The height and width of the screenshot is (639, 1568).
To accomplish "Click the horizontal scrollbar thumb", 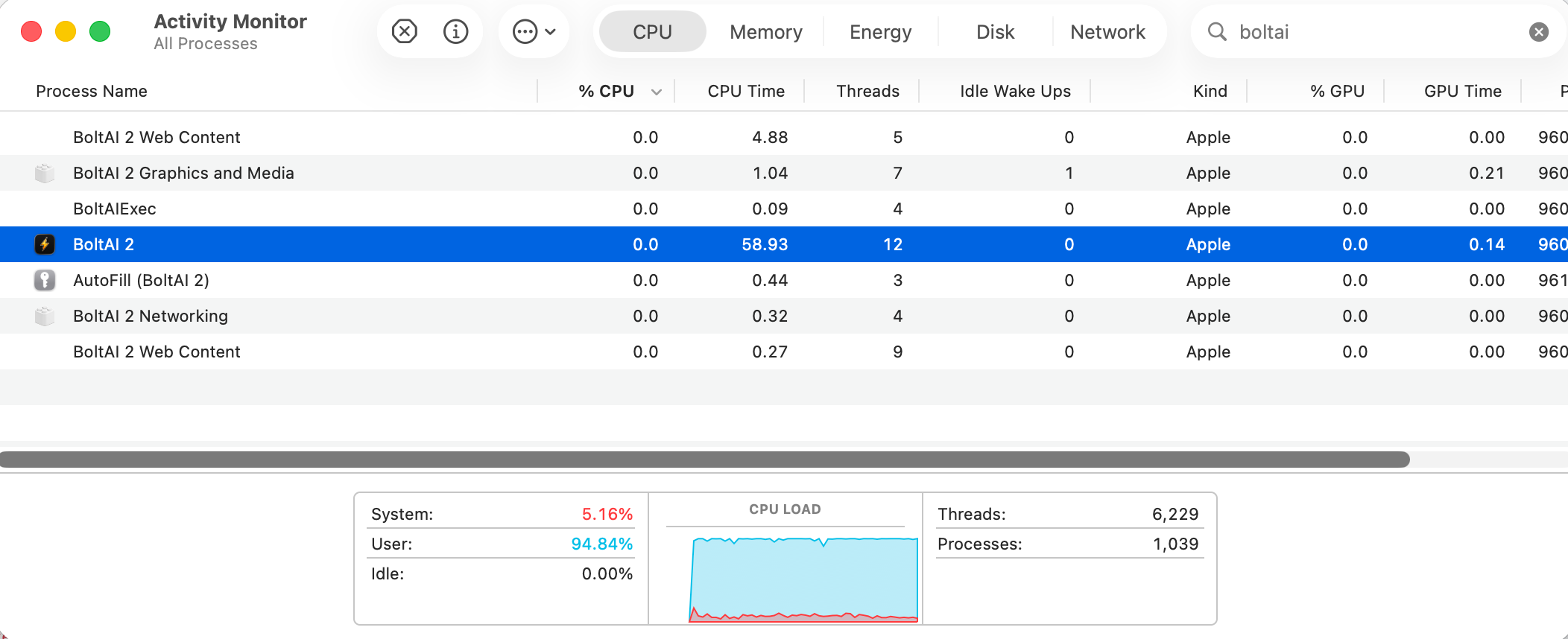I will point(705,460).
